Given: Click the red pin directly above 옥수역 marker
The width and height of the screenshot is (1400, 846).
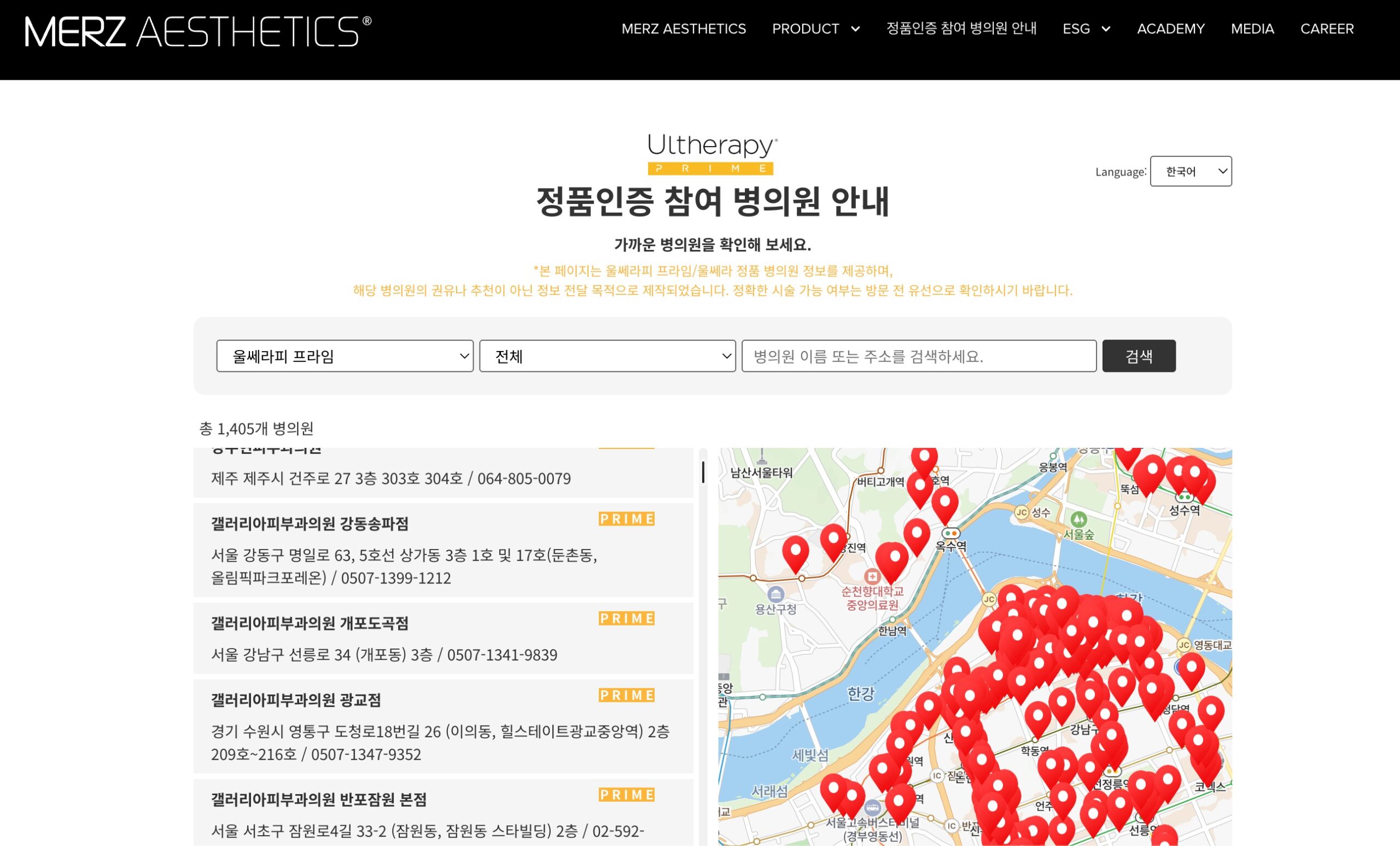Looking at the screenshot, I should coord(945,506).
